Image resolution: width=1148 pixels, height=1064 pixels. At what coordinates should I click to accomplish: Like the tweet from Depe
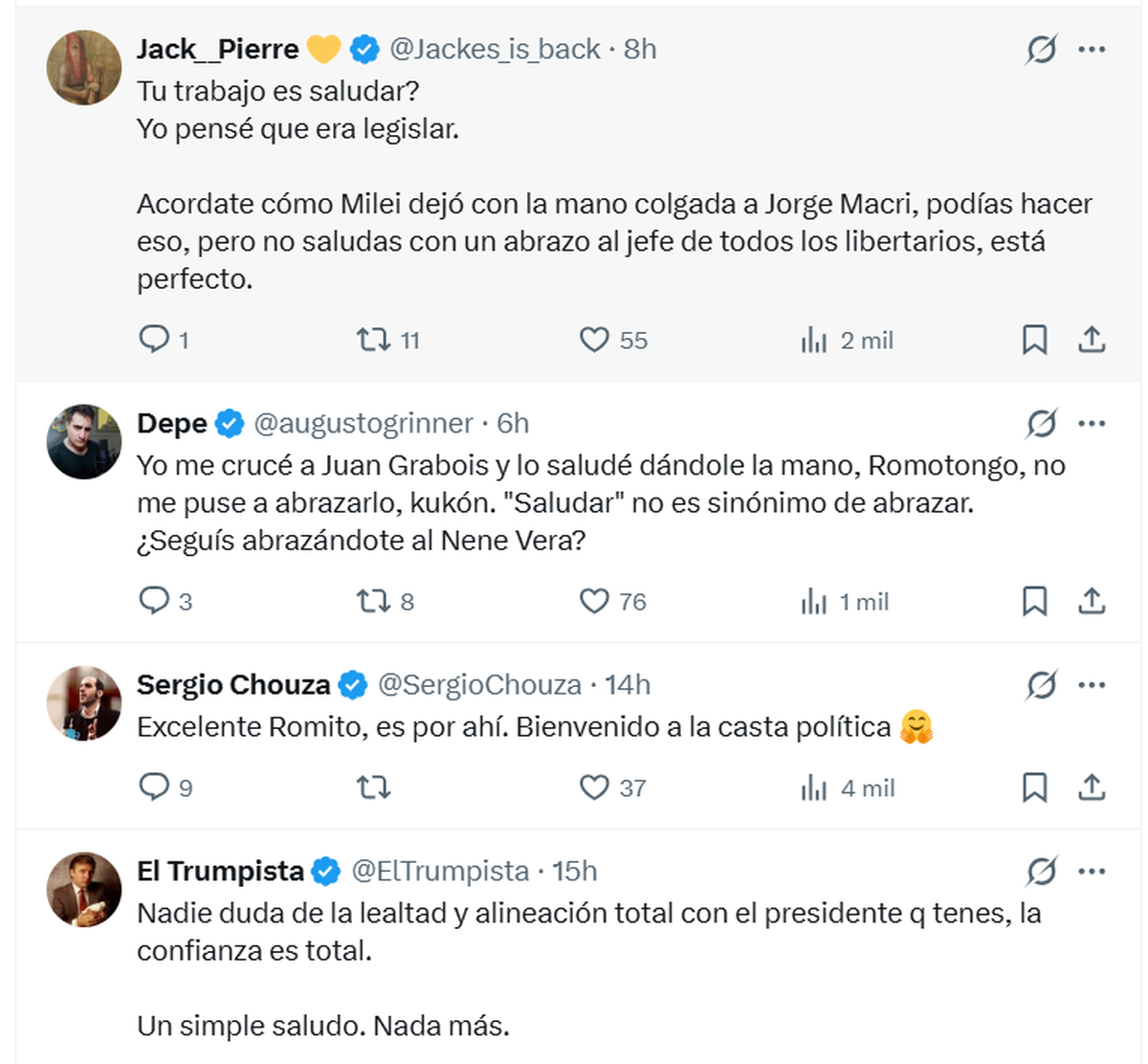coord(594,601)
